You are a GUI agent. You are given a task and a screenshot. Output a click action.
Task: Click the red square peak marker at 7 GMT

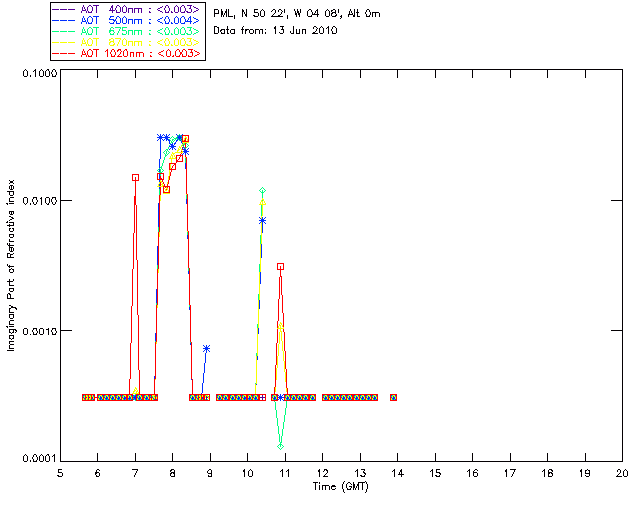click(135, 178)
